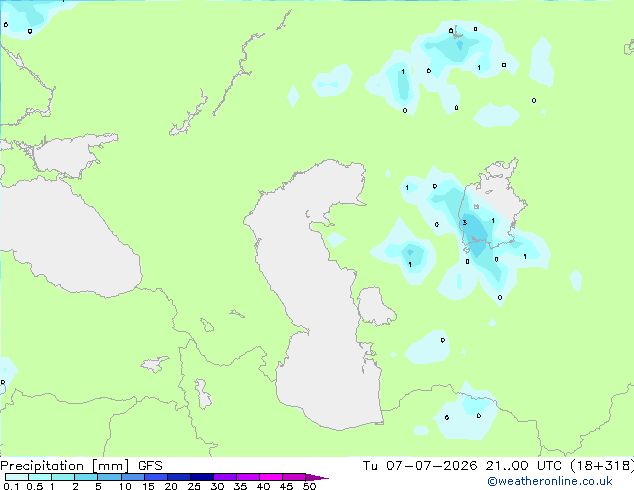Click the 20–25 mm dark blue swatch

[178, 477]
